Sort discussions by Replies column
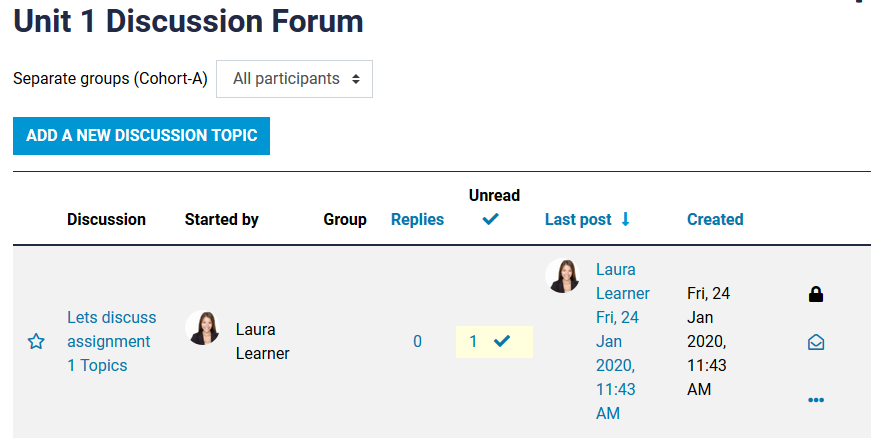Screen dimensions: 877x438 tap(417, 219)
